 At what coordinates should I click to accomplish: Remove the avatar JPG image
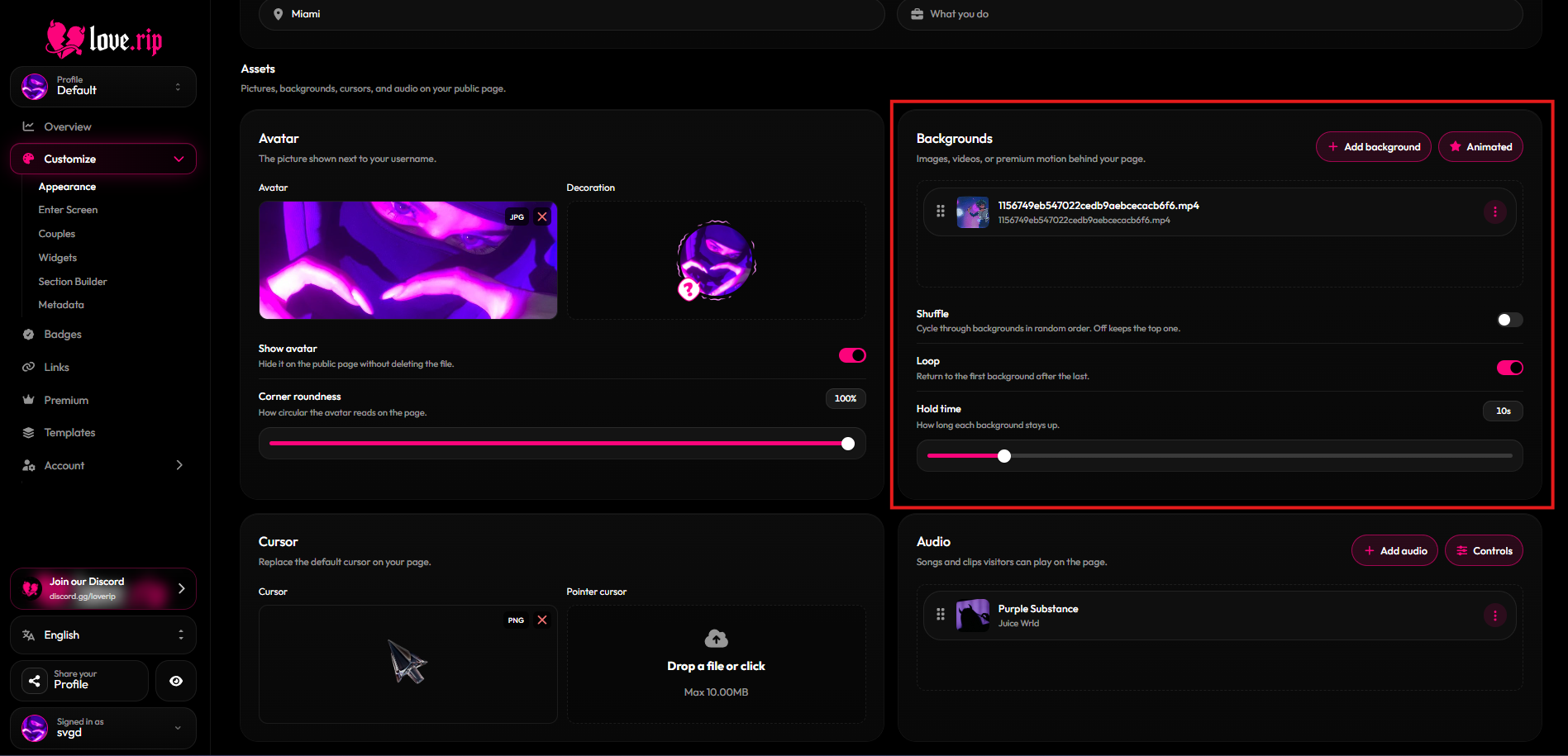tap(542, 216)
